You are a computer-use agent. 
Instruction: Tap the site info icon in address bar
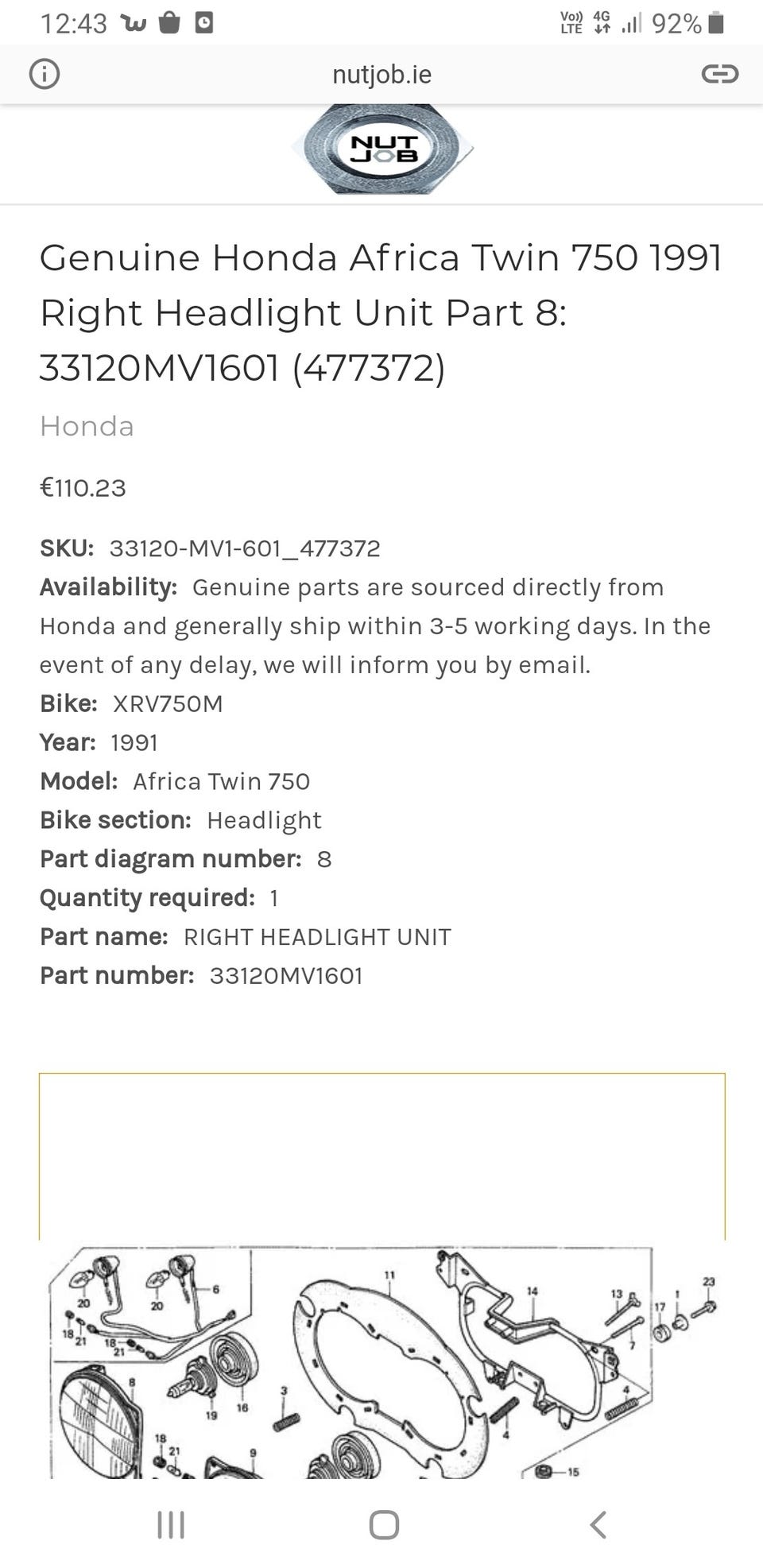45,74
